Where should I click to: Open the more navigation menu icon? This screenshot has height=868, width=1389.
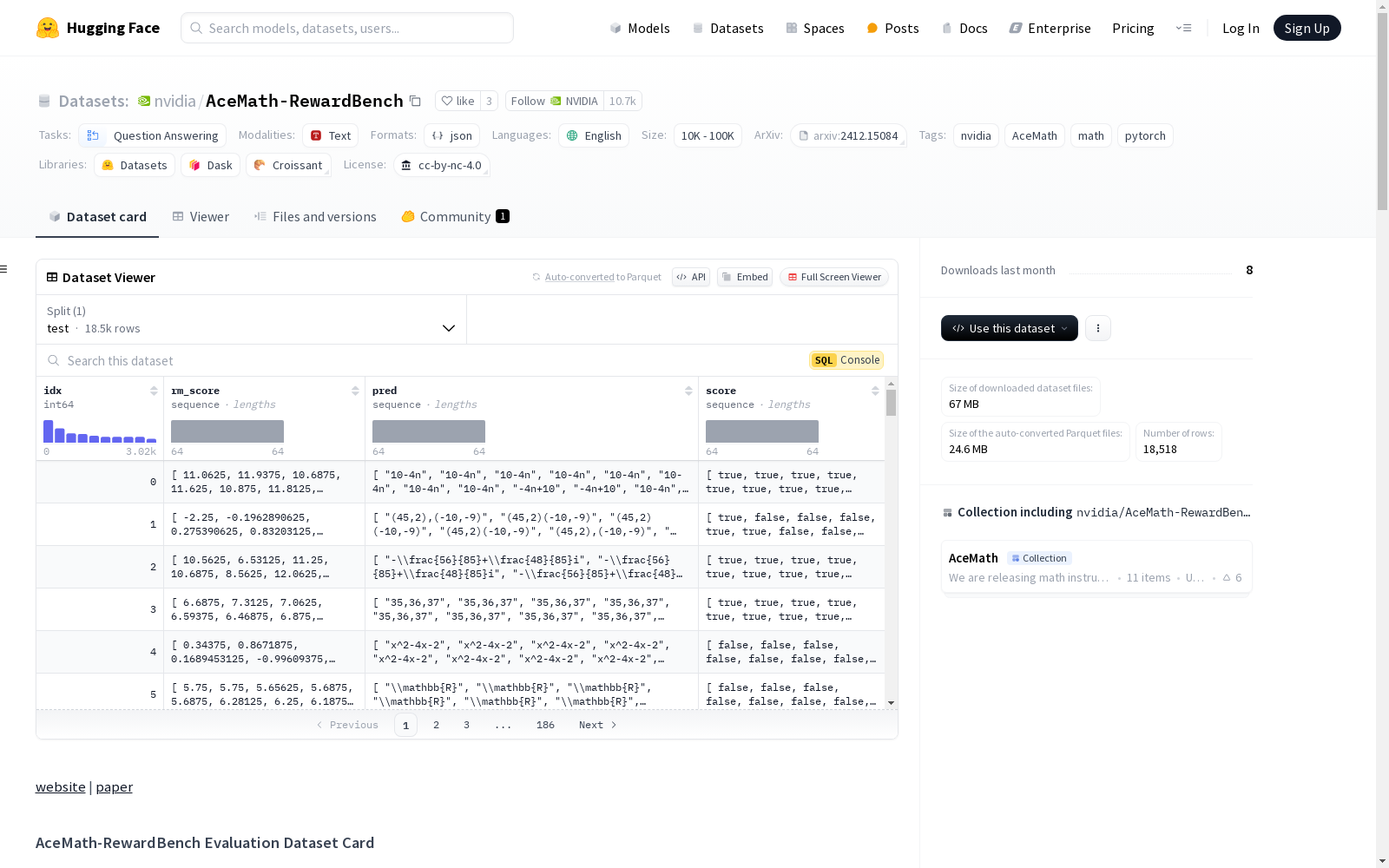tap(1183, 28)
